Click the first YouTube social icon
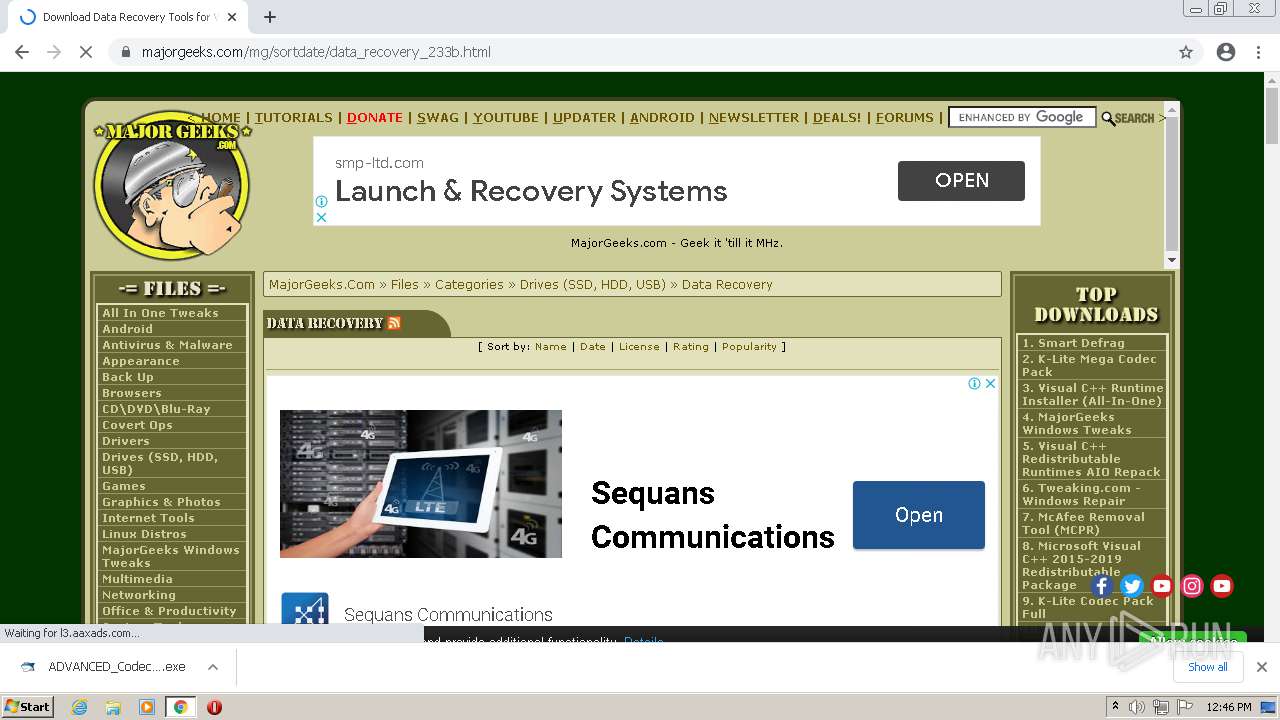This screenshot has width=1280, height=720. pyautogui.click(x=1162, y=586)
